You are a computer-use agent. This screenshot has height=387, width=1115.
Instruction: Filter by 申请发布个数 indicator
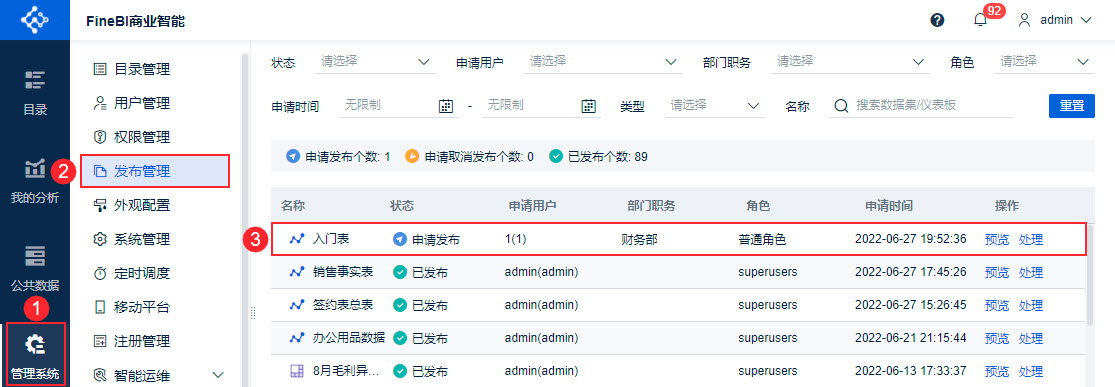point(338,157)
